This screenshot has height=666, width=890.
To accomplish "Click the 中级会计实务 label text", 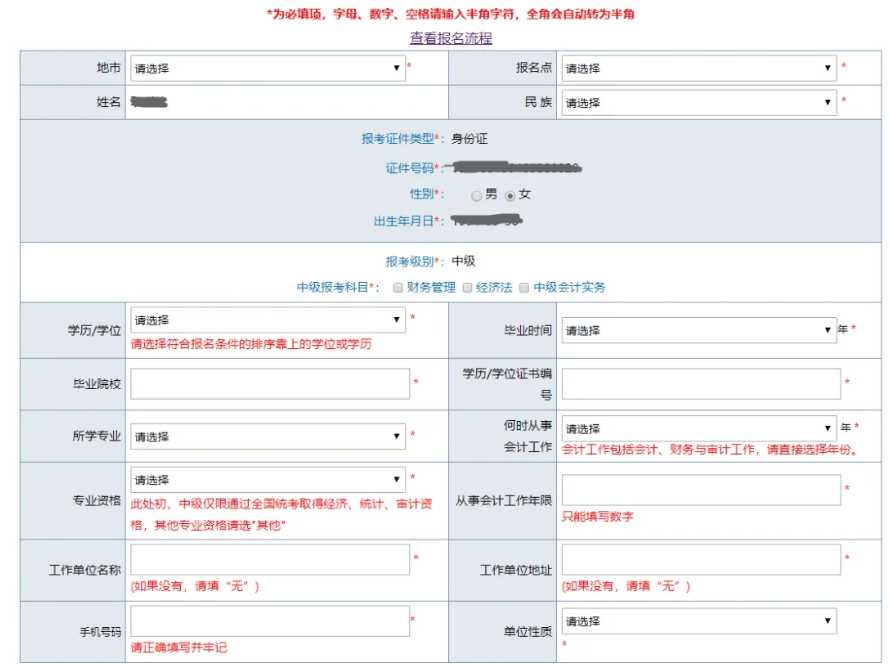I will pyautogui.click(x=569, y=288).
